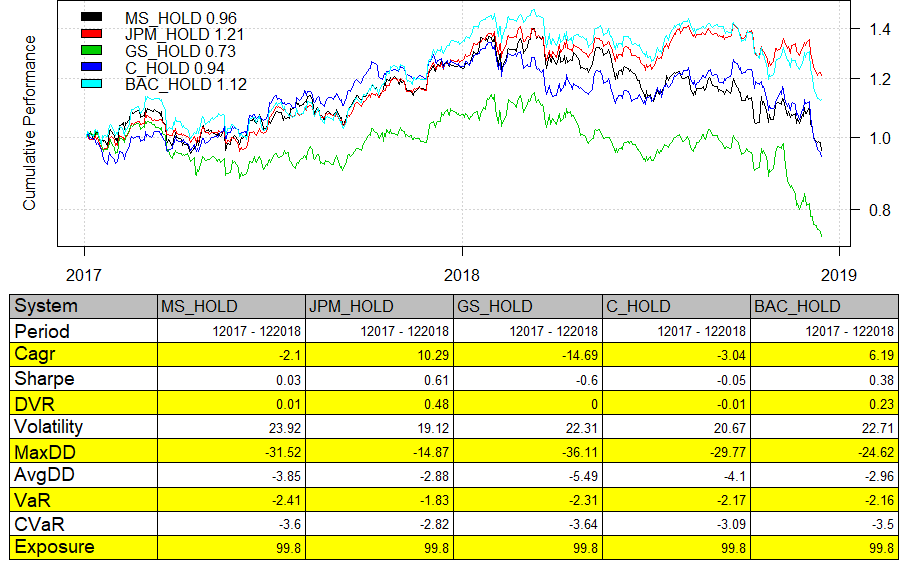
Task: Click BAC_HOLD MaxDD value -24.62
Action: tap(876, 453)
